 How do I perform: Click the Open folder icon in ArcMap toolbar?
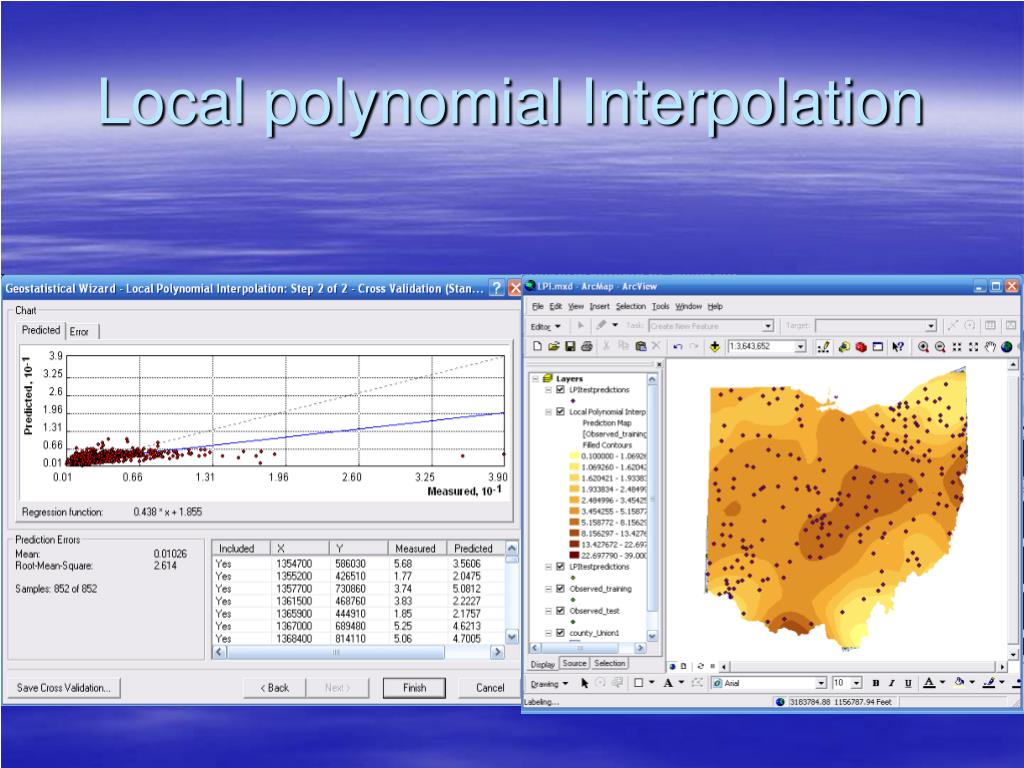coord(554,347)
